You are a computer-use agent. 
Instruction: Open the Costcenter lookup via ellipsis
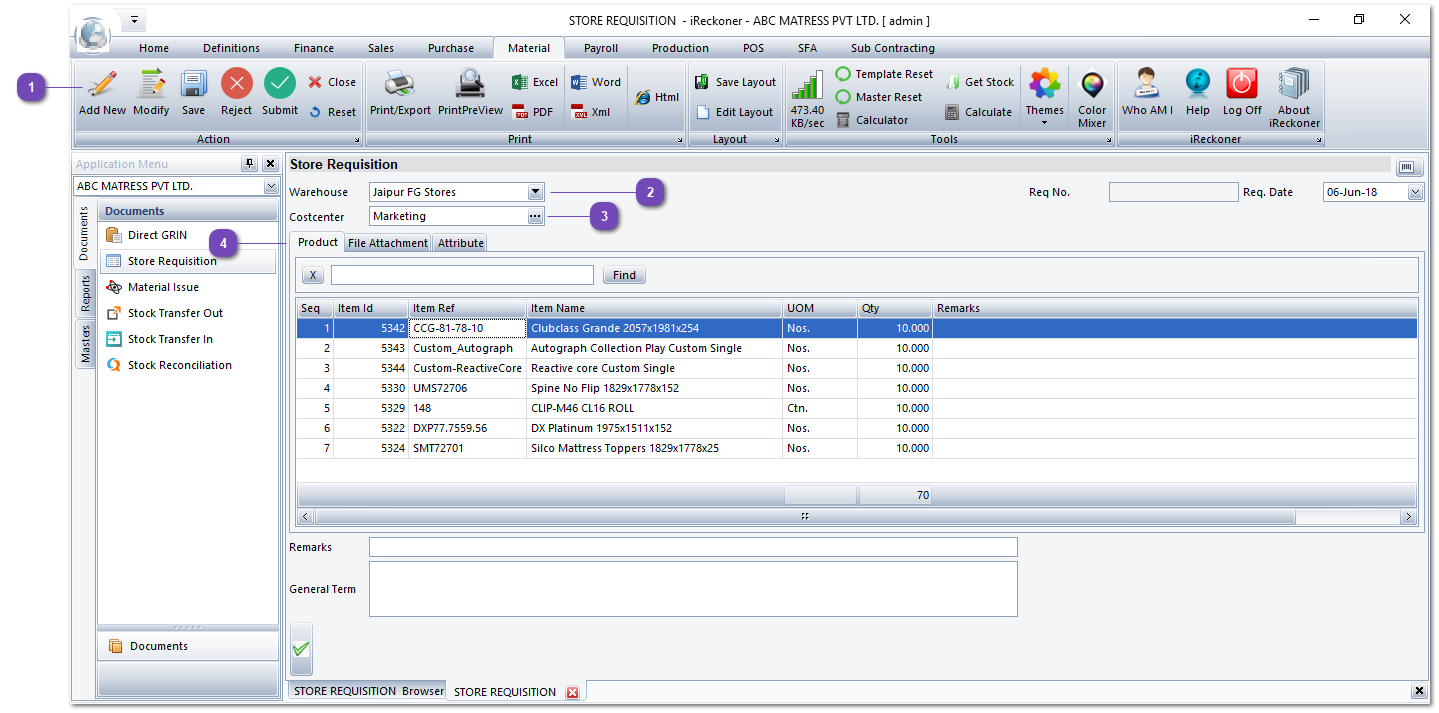click(536, 216)
